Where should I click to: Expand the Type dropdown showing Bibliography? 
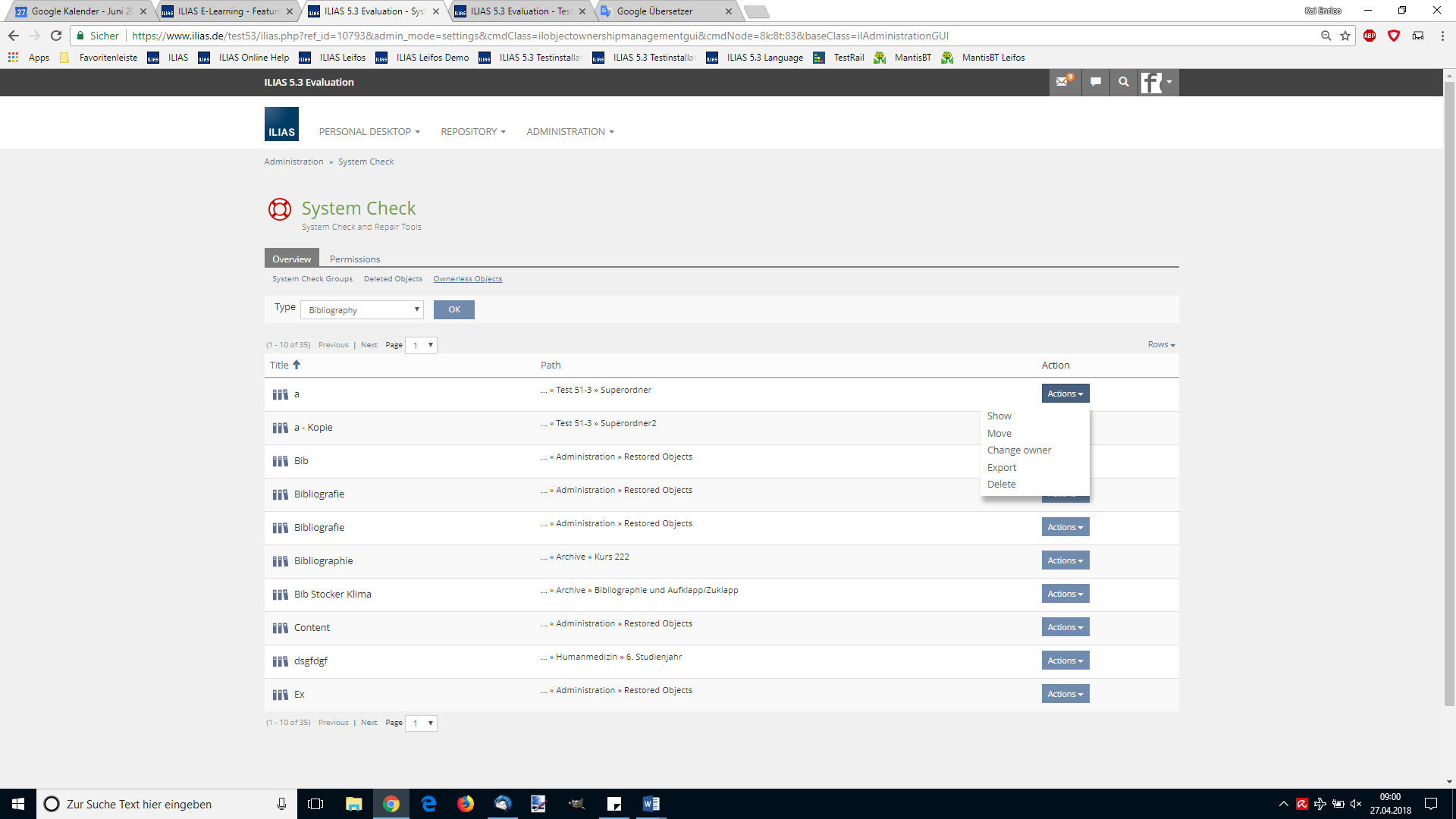[x=362, y=310]
